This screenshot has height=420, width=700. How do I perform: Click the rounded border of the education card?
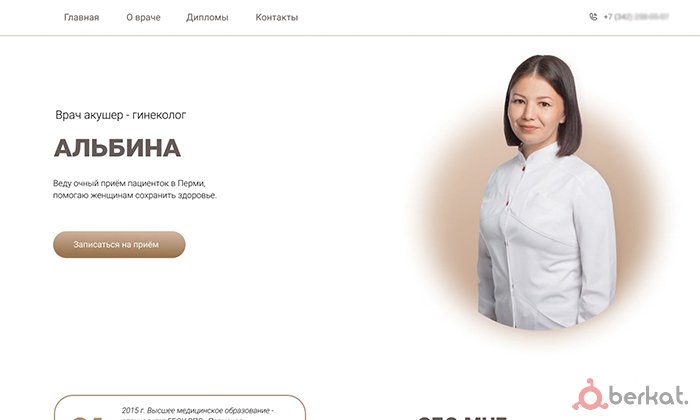pyautogui.click(x=180, y=395)
